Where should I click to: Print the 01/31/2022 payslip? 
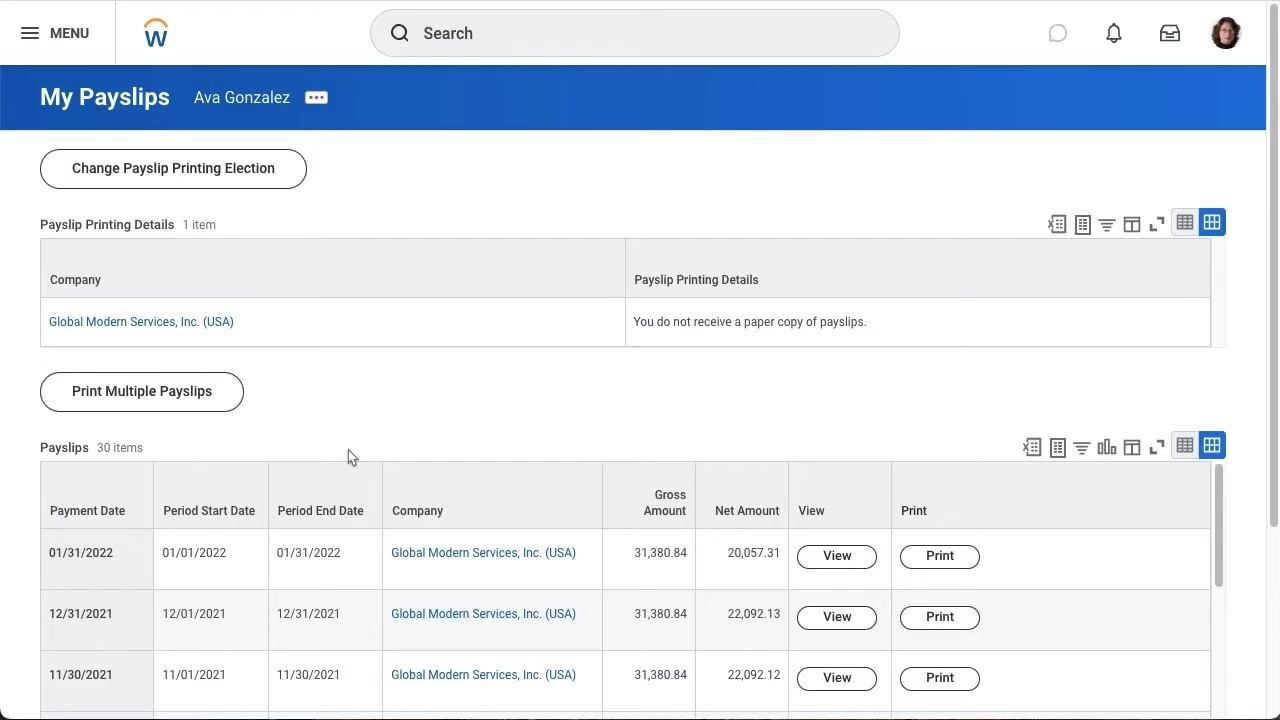point(940,557)
